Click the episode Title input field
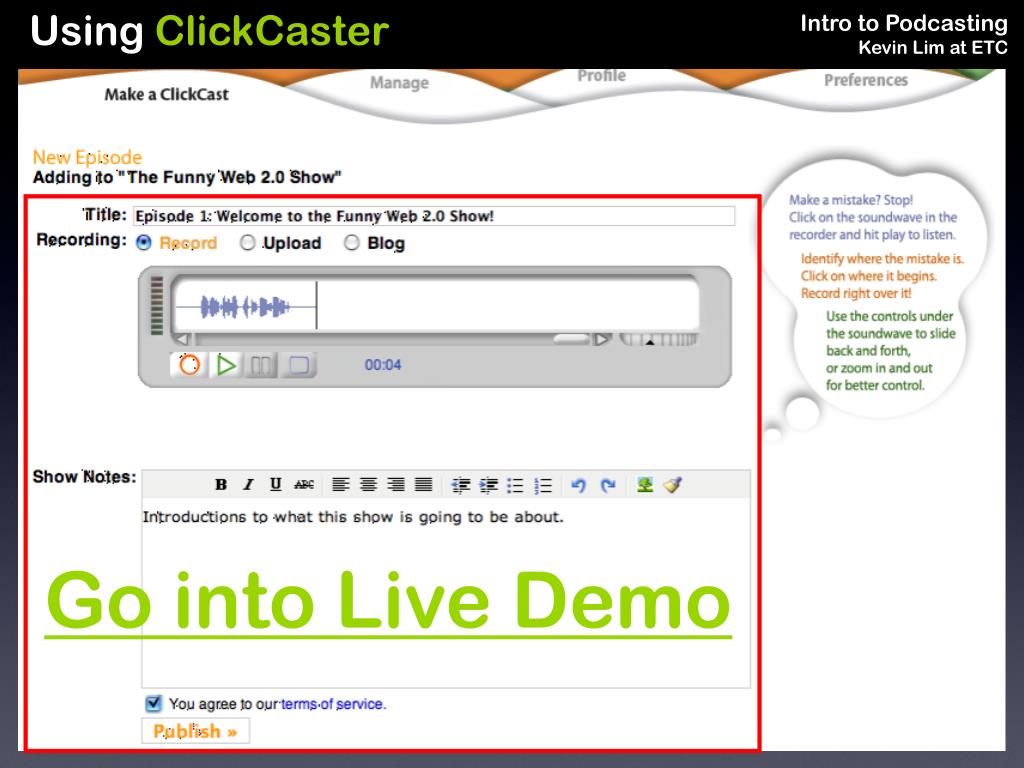Screen dimensions: 1024x768 [434, 216]
